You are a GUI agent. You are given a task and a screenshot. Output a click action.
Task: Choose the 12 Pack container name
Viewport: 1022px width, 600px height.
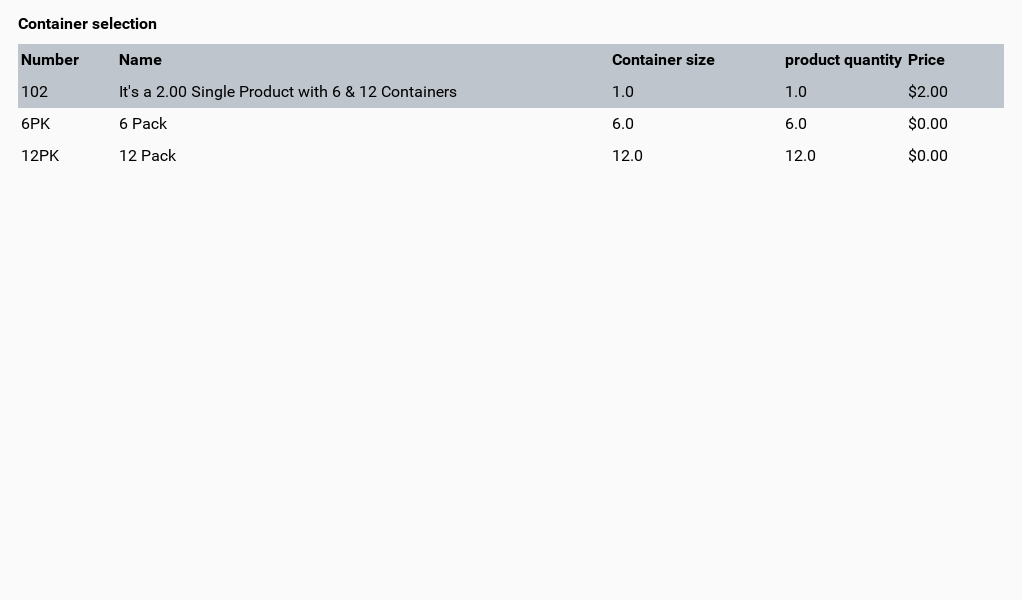point(148,156)
